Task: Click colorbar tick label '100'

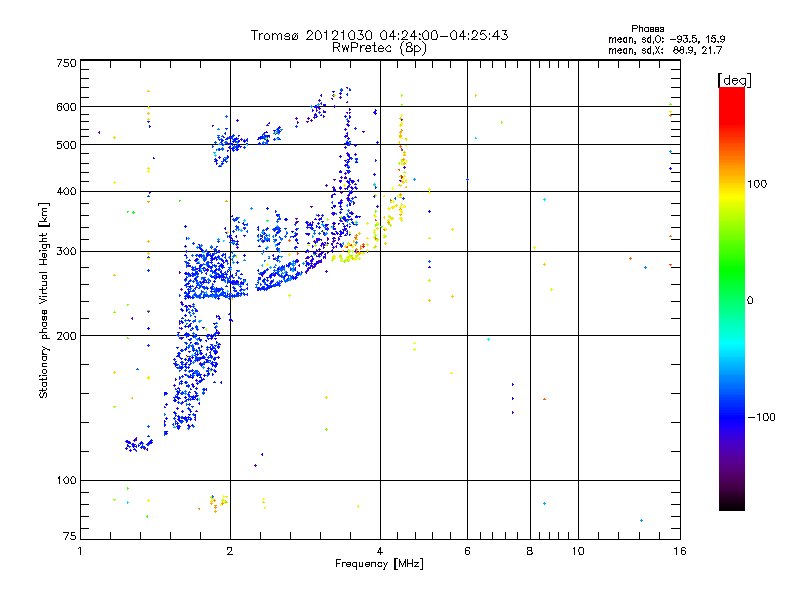Action: coord(757,184)
